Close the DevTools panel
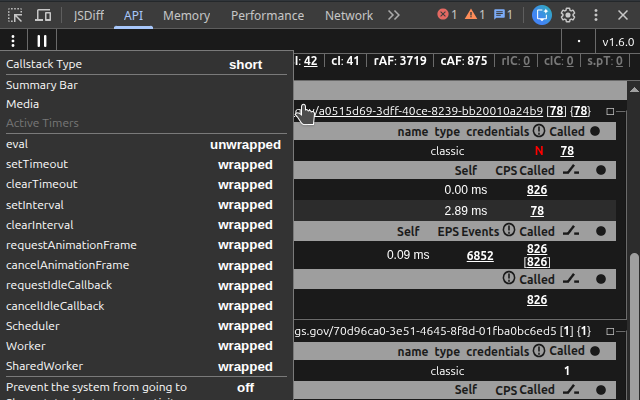Viewport: 640px width, 400px height. coord(623,16)
